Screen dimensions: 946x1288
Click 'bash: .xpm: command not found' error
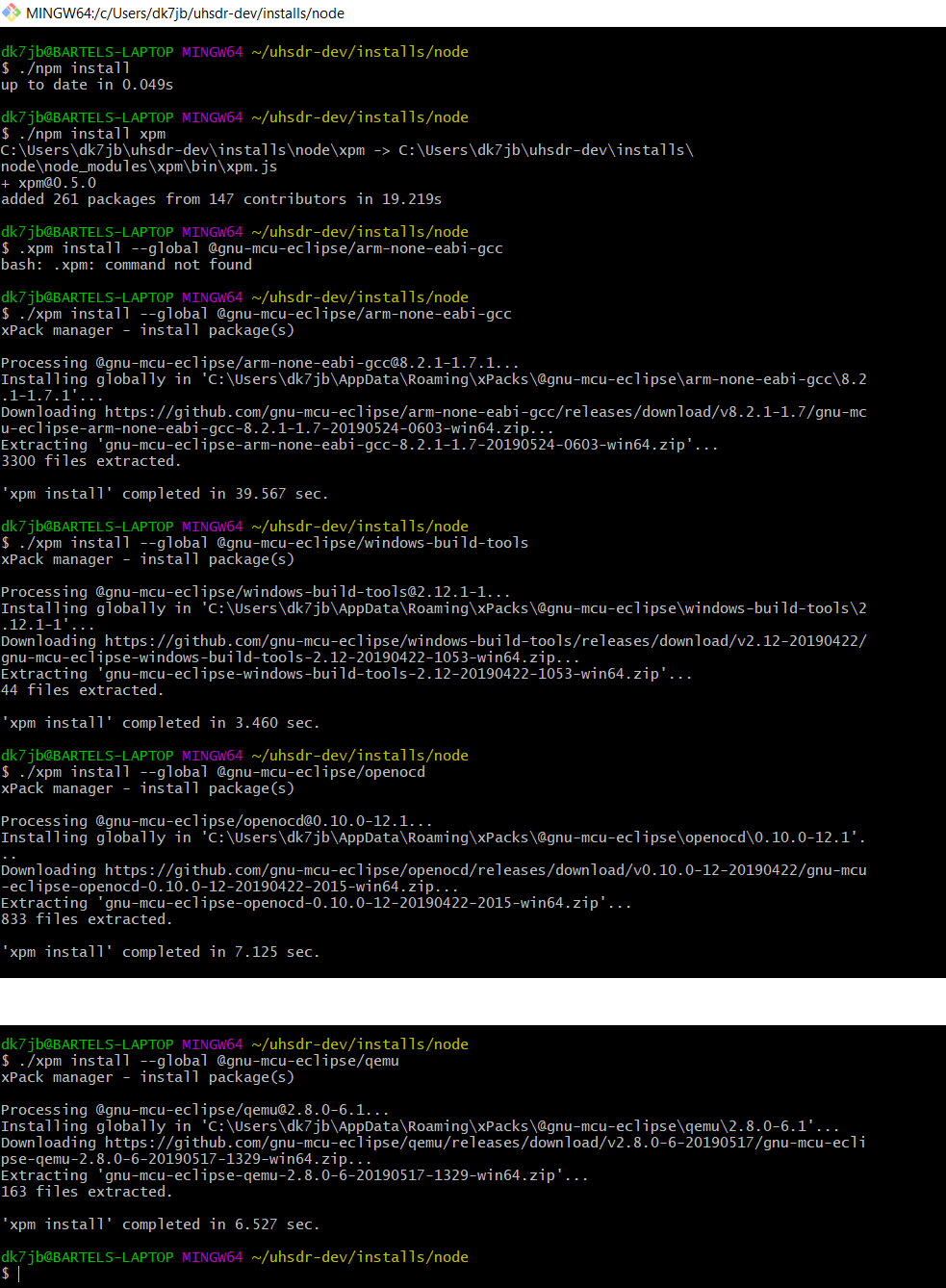click(126, 265)
